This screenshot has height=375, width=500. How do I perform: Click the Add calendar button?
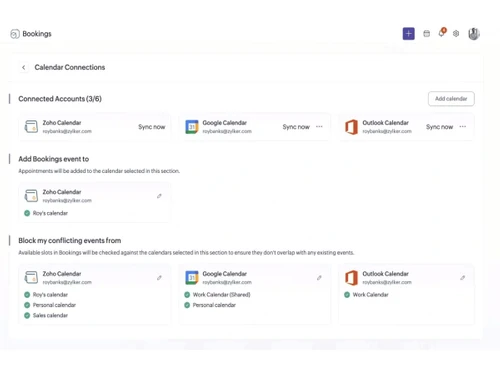(x=451, y=99)
